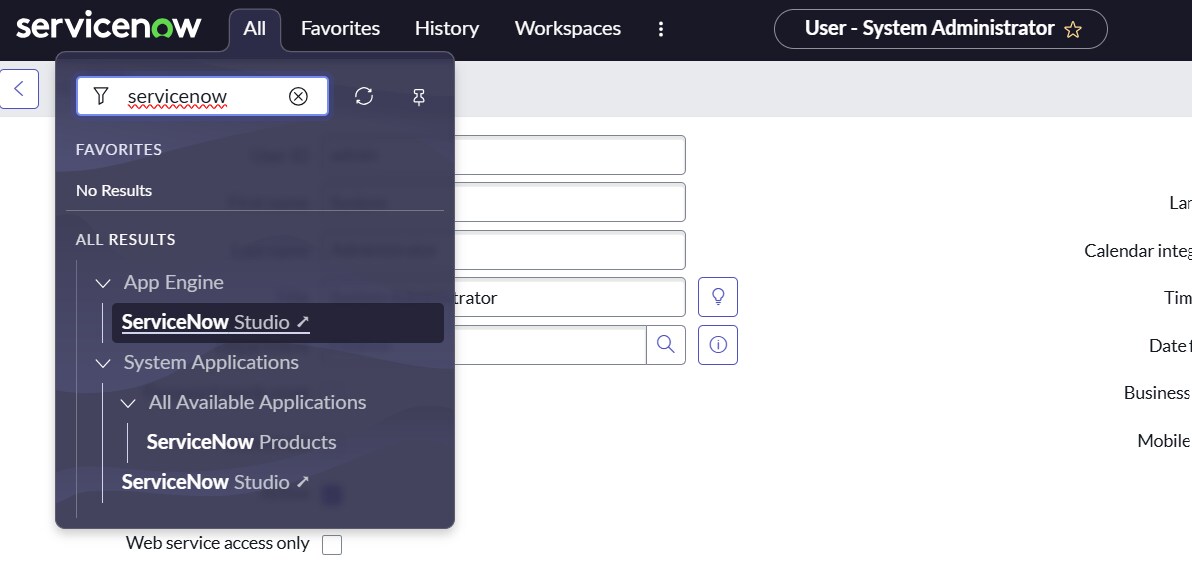This screenshot has height=565, width=1192.
Task: Click the ServiceNow logo
Action: [x=109, y=27]
